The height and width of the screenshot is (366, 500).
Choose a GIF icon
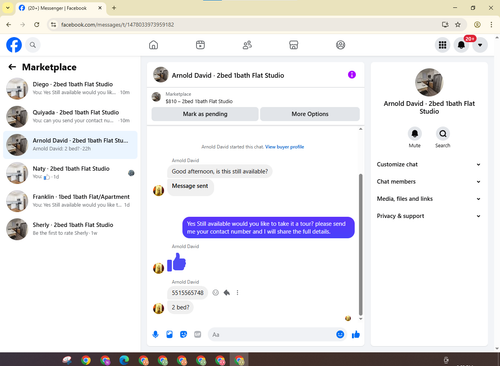point(198,334)
